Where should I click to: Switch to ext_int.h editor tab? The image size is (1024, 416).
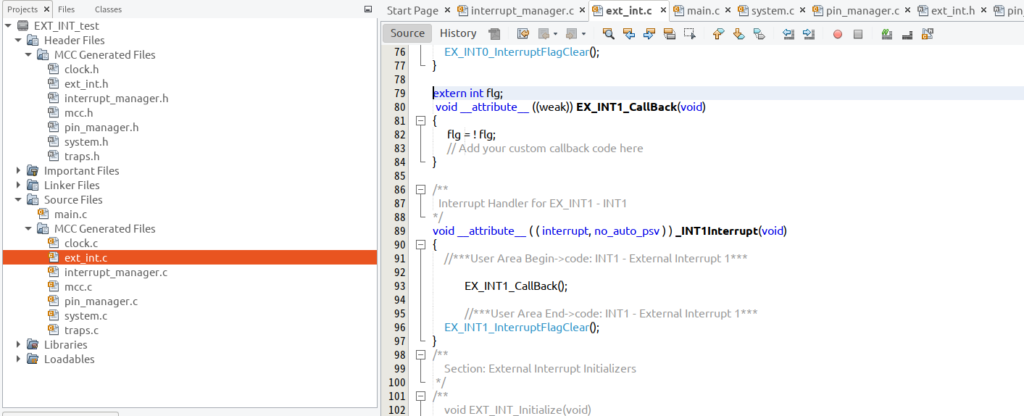[x=953, y=10]
